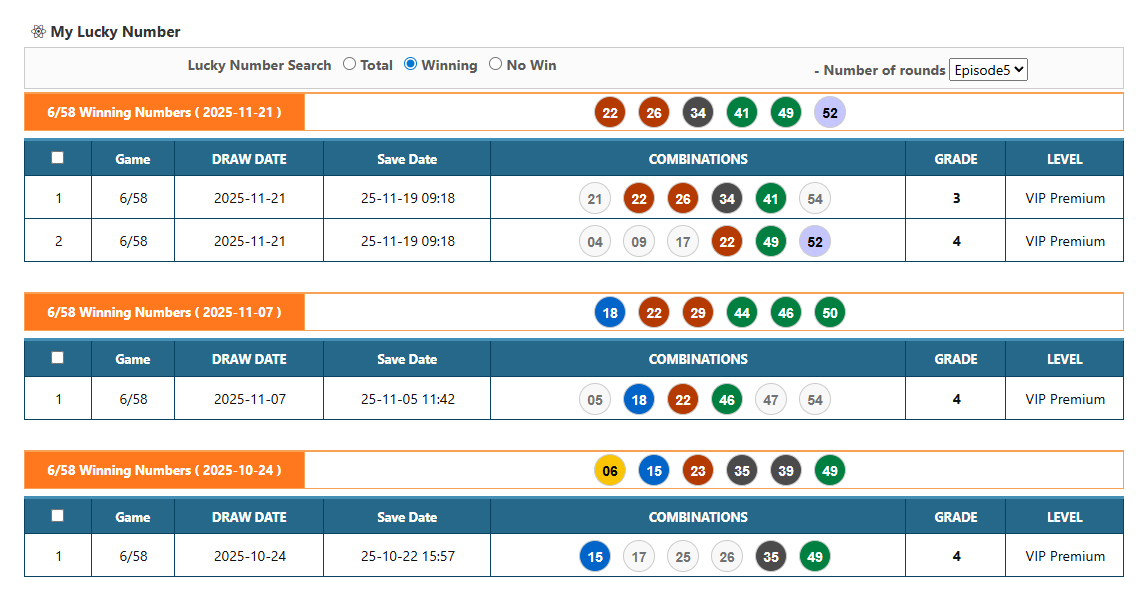1136x594 pixels.
Task: Click dark ball 39 in 2025-10-24 winning numbers
Action: pyautogui.click(x=786, y=470)
